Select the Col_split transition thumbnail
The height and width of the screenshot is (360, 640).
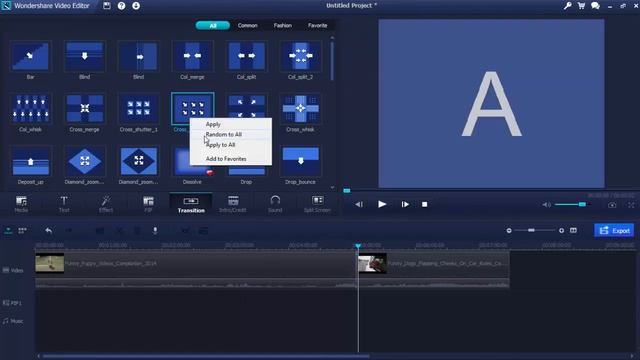246,56
